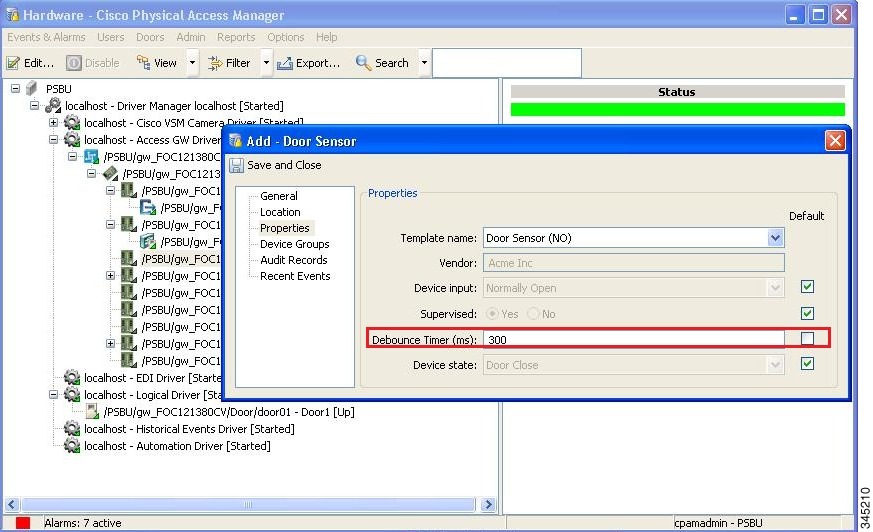Click the Cisco VSM Camera Driver gear icon
Screen dimensions: 873x532
[x=72, y=122]
